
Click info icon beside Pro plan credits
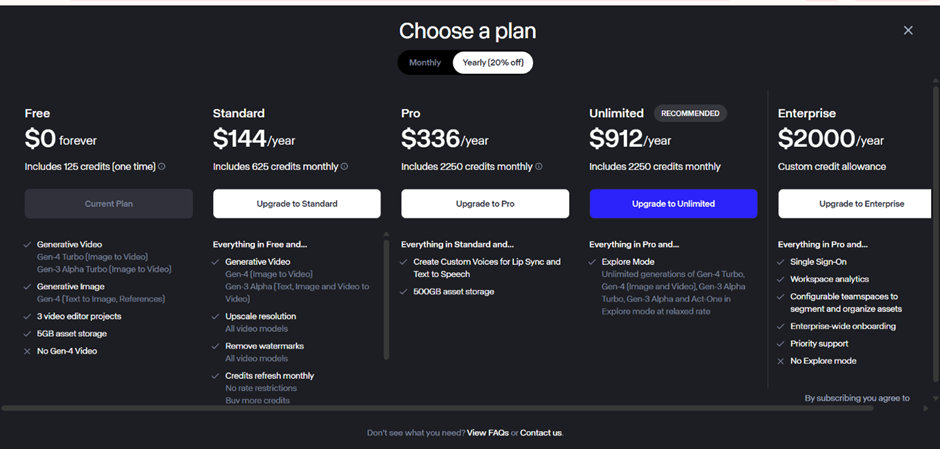pos(539,167)
